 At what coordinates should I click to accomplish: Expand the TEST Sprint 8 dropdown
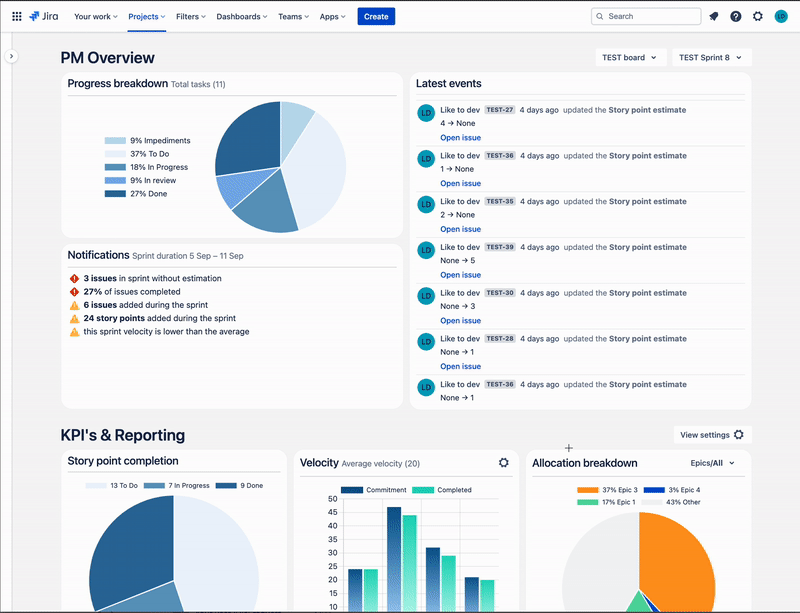pyautogui.click(x=712, y=57)
